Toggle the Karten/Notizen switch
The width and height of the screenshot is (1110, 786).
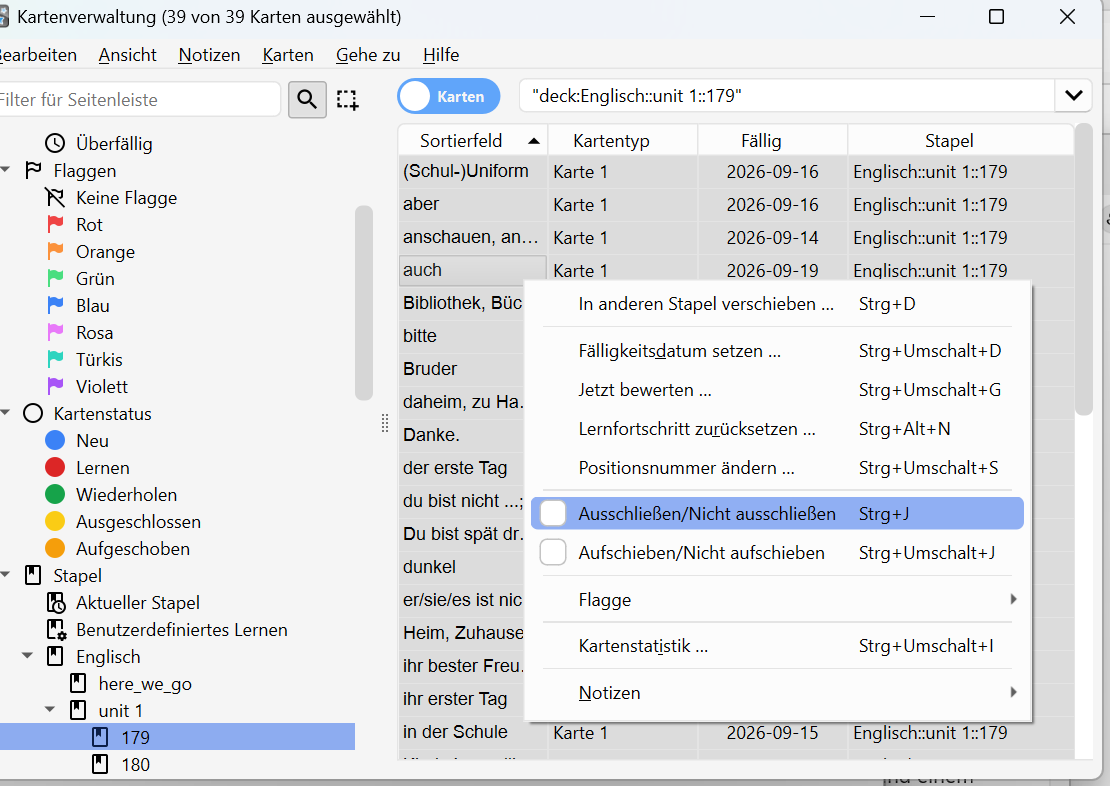point(449,96)
